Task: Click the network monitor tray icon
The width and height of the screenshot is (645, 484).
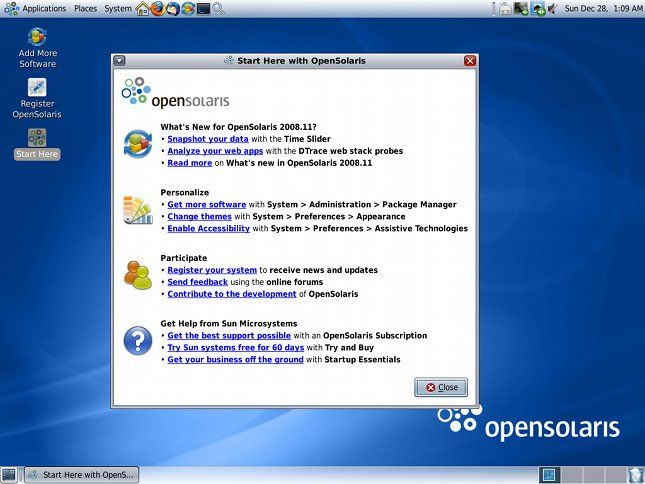Action: point(521,8)
